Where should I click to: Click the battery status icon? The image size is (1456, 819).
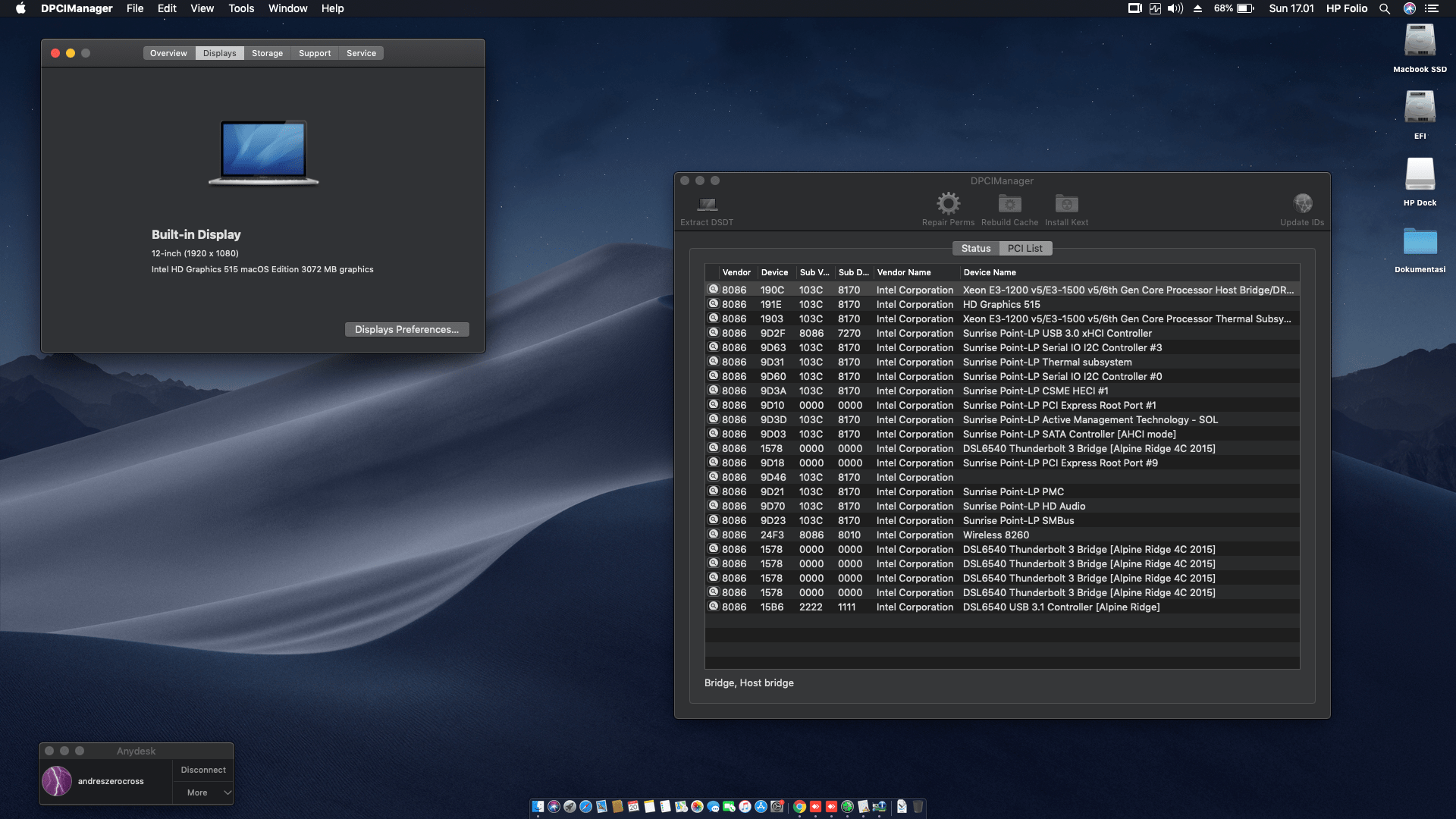click(1245, 8)
